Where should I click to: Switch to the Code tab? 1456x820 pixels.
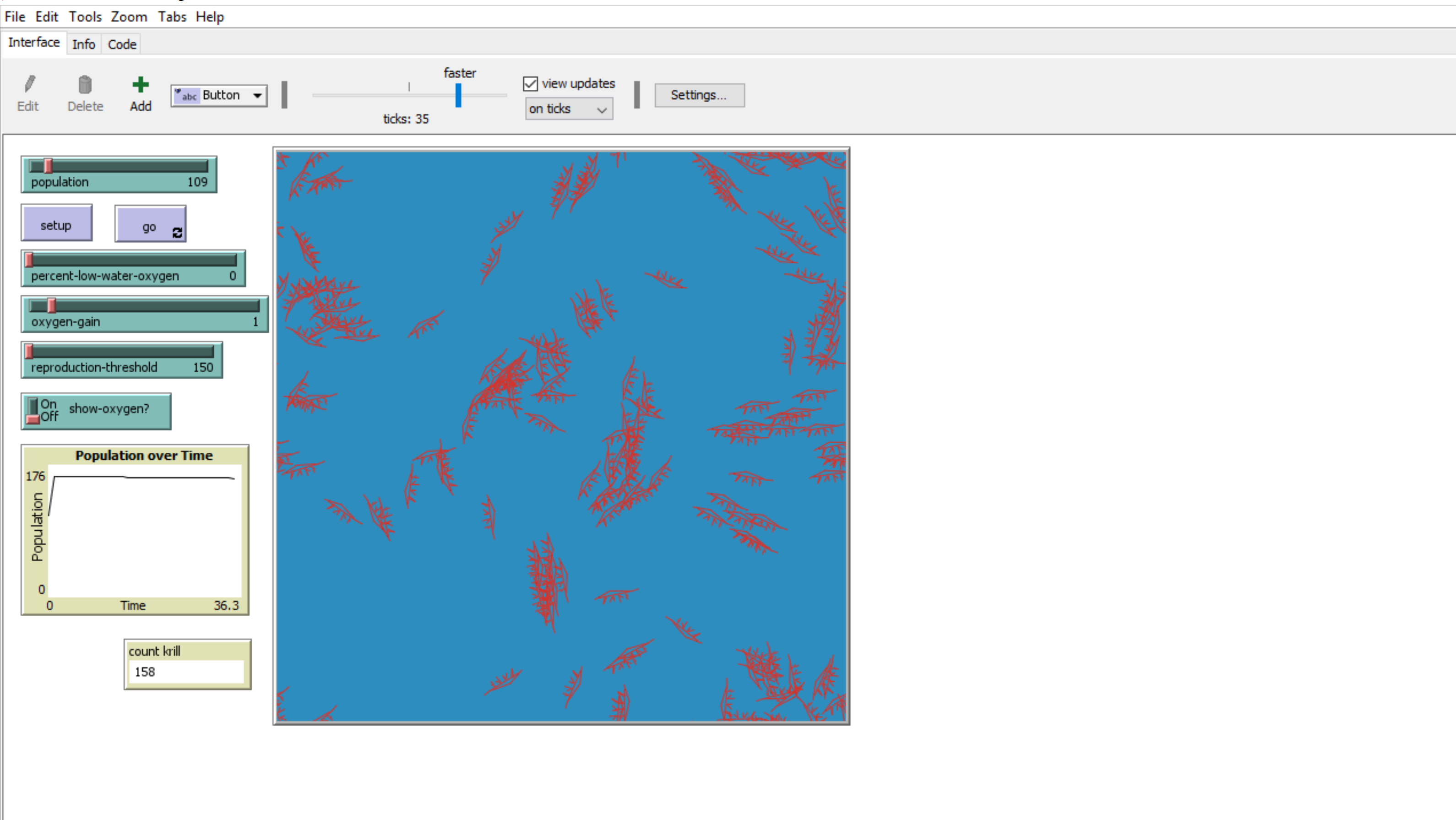coord(121,44)
